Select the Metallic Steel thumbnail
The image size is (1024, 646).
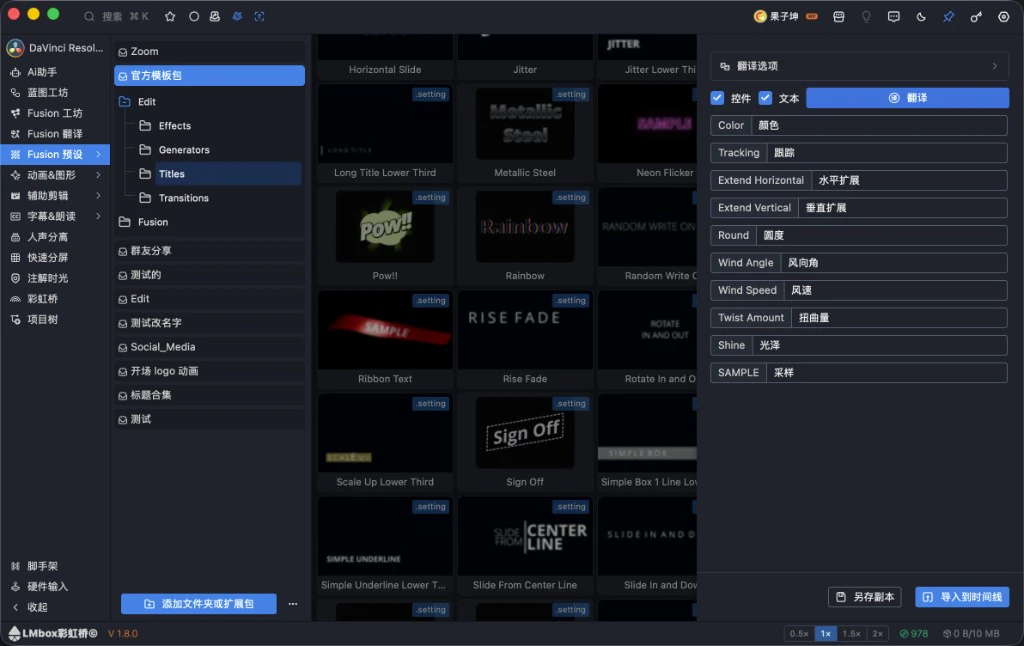(525, 124)
